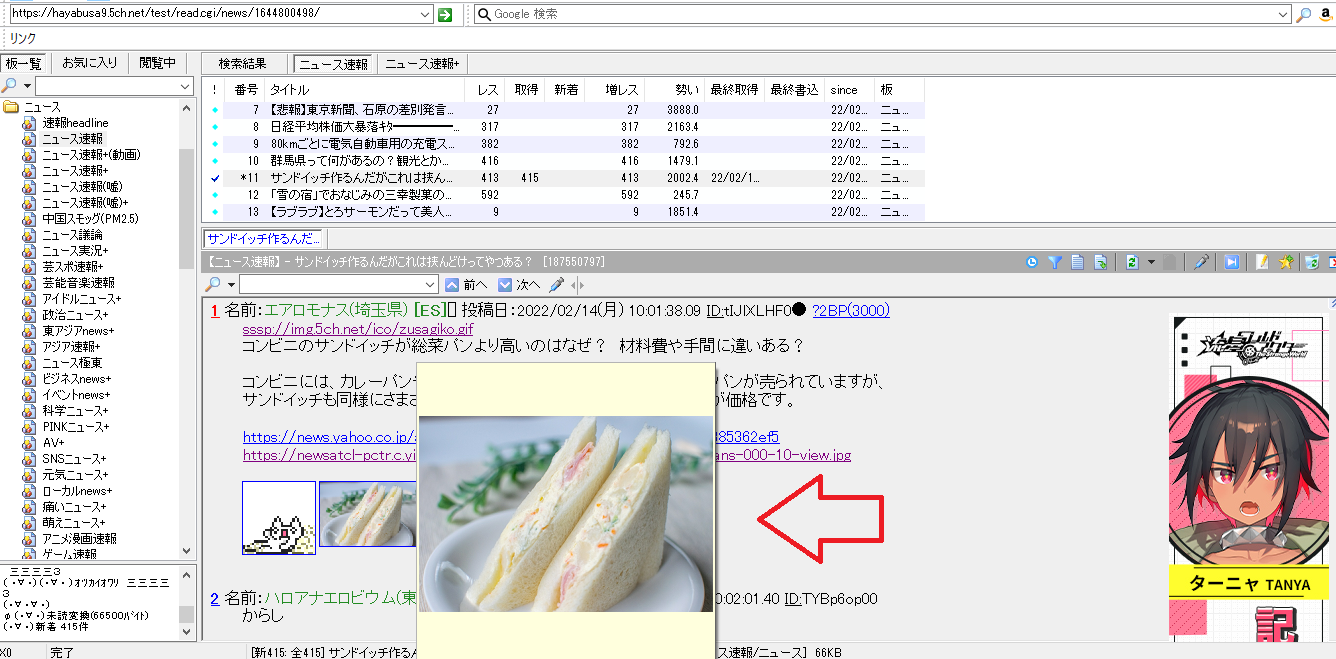Click the blue skip-to-end icon

click(x=1232, y=262)
